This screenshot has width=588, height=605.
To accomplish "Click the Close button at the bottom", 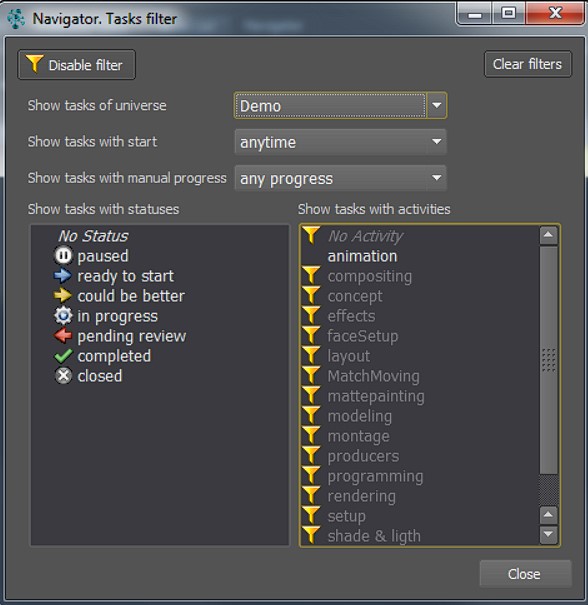I will (x=525, y=574).
